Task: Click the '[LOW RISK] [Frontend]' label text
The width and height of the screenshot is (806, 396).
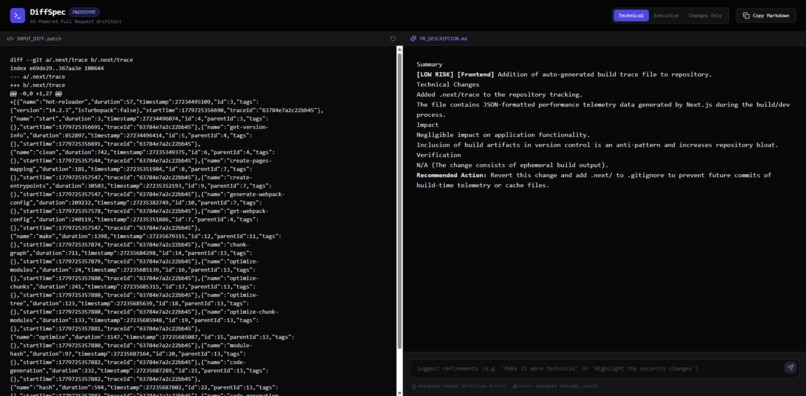Action: click(x=455, y=75)
